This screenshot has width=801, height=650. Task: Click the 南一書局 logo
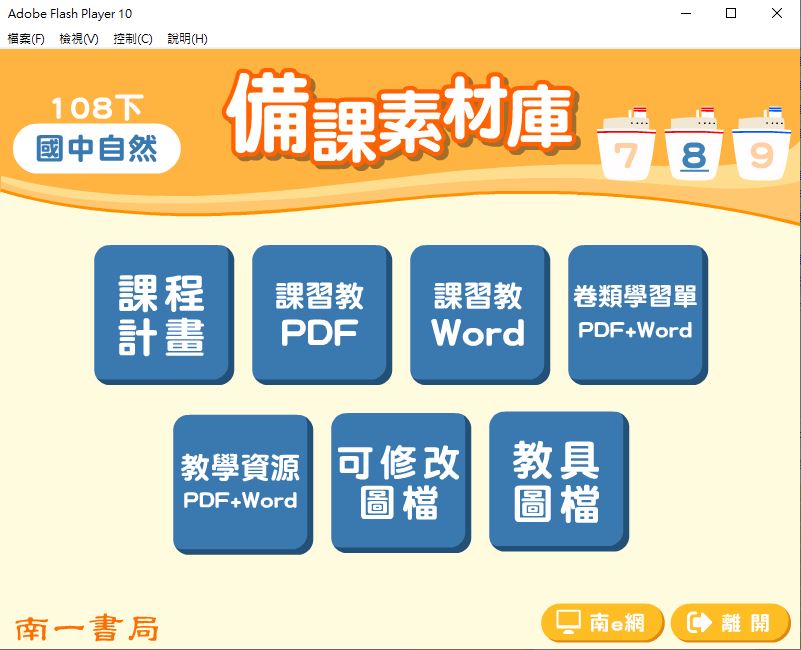click(87, 628)
